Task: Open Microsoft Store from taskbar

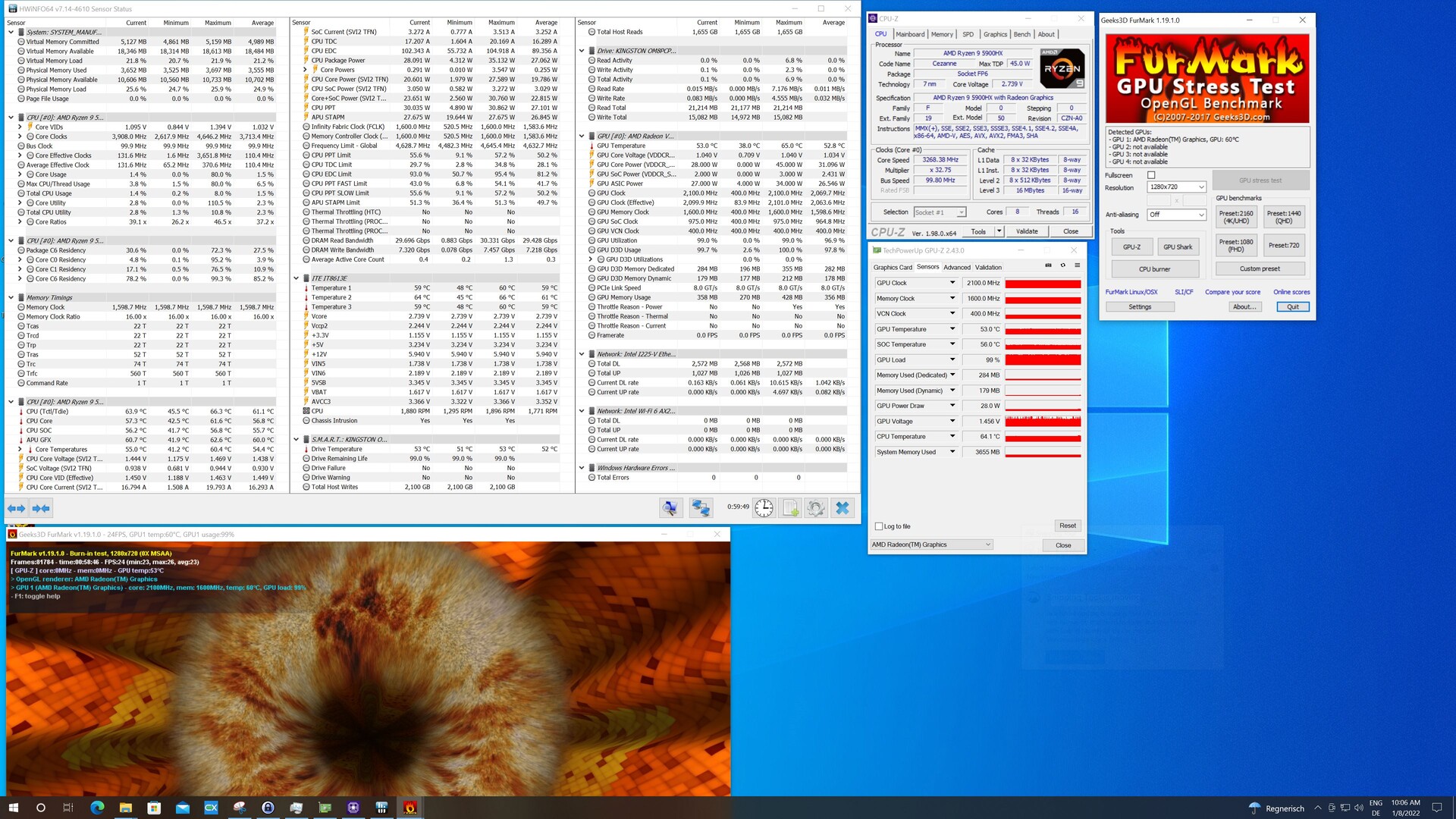Action: [154, 808]
